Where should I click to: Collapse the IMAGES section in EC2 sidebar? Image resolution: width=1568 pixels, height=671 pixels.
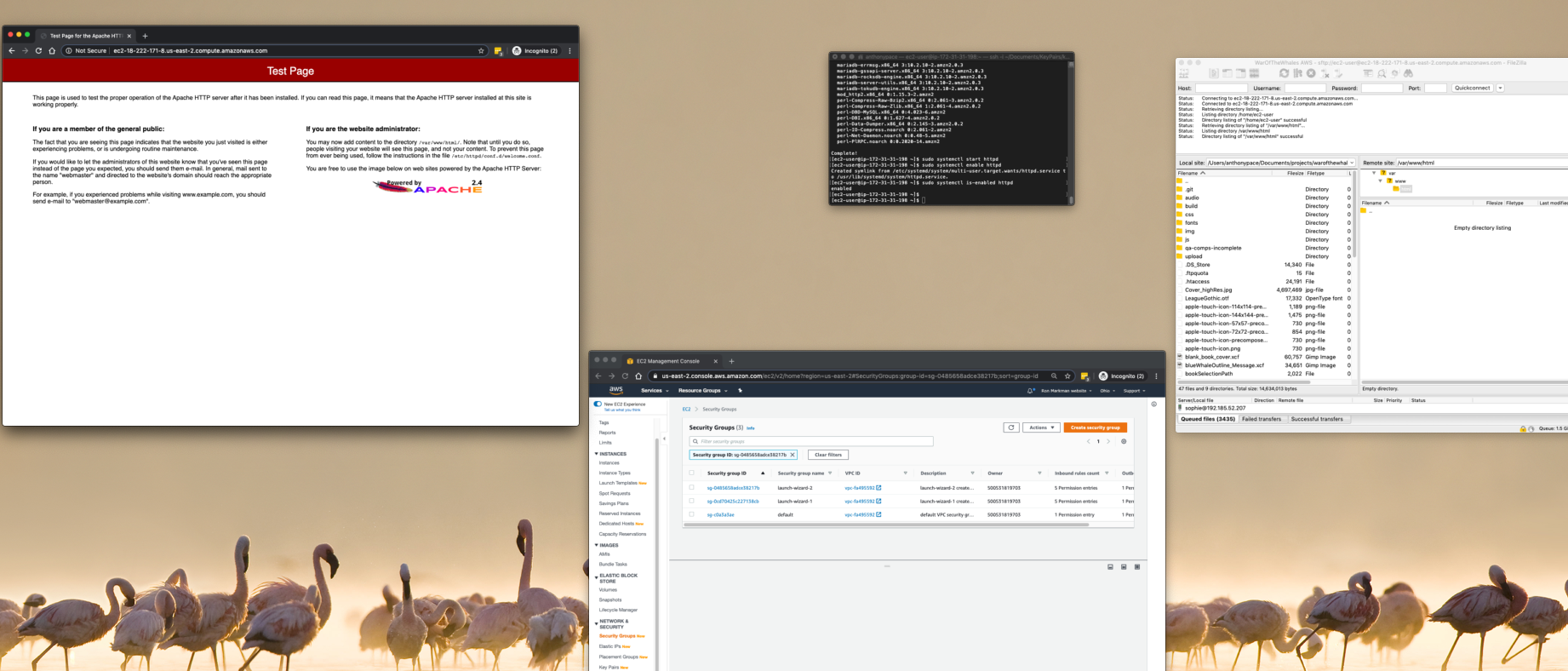[597, 545]
